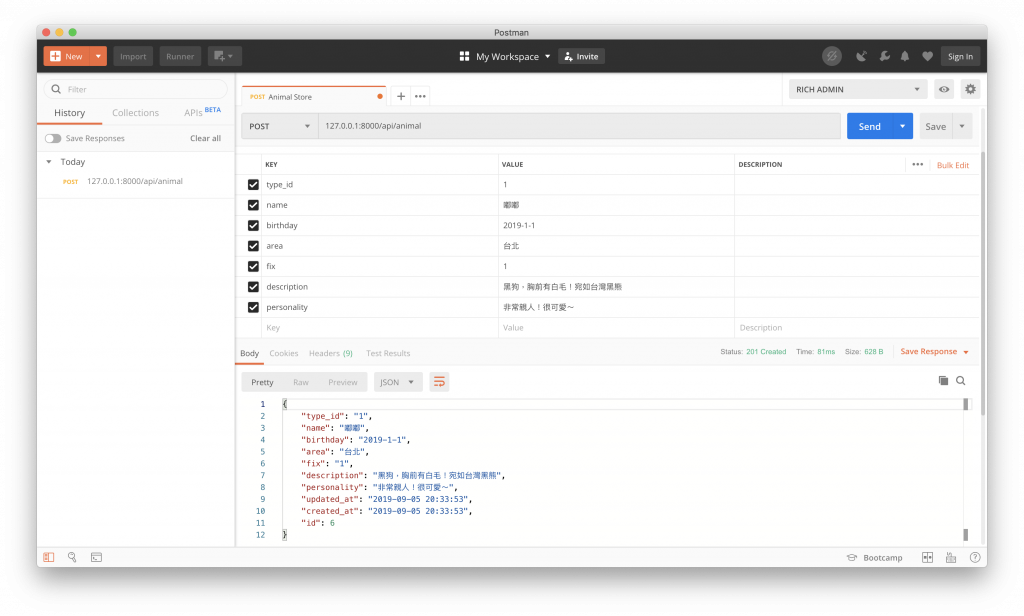Toggle sidebar icon in status bar

point(48,557)
